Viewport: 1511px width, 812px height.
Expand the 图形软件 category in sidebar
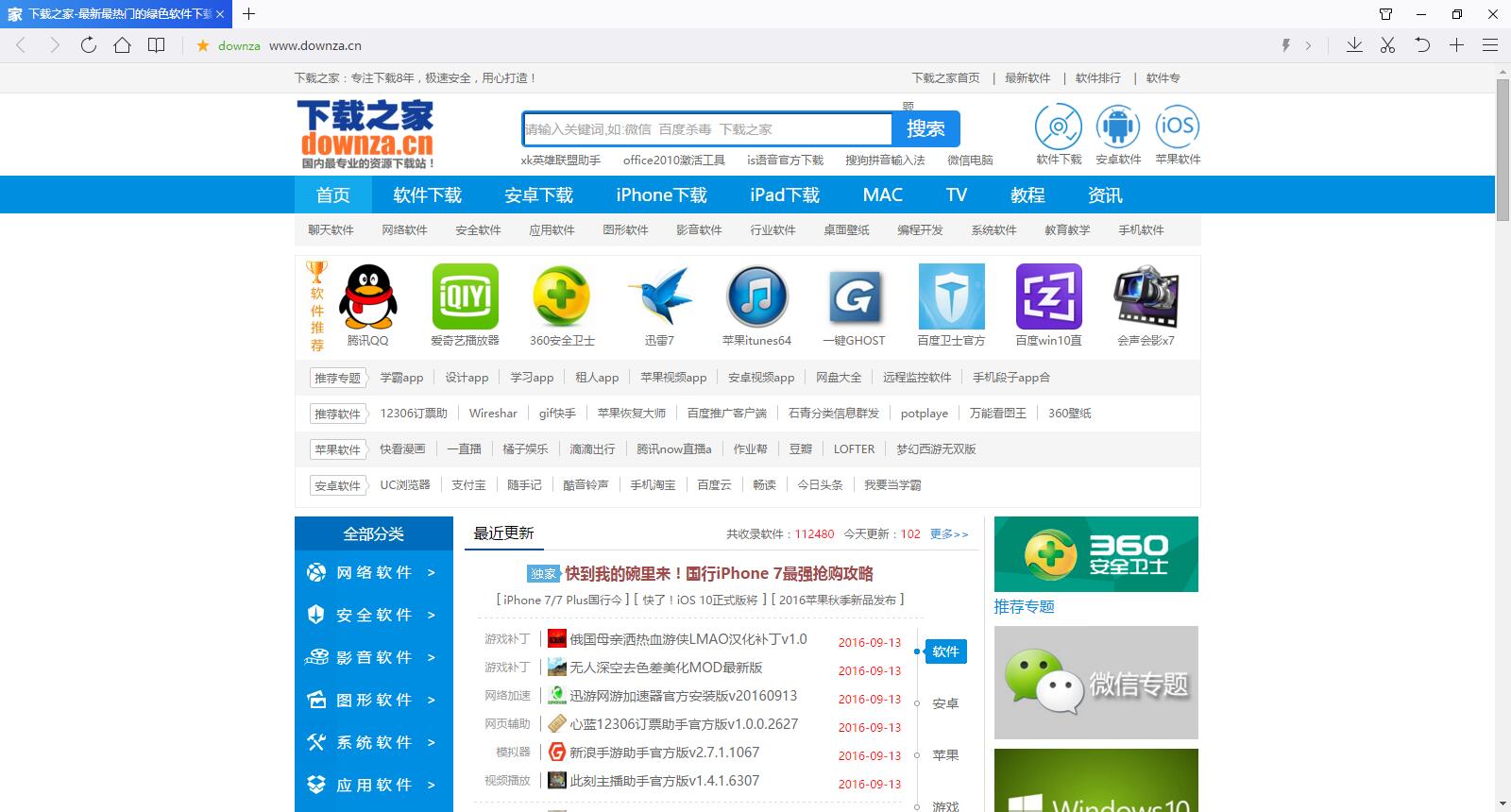coord(374,700)
